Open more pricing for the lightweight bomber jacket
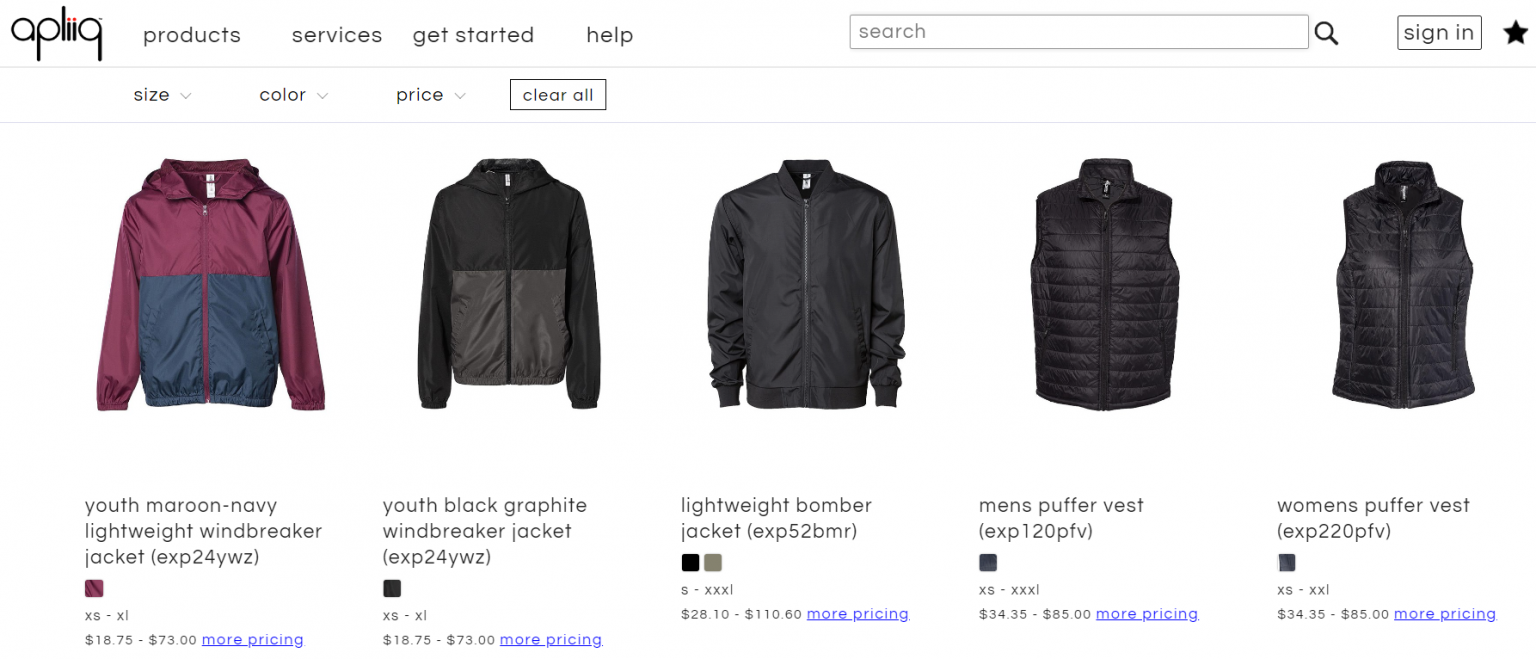Screen dimensions: 1536x659 pyautogui.click(x=857, y=613)
